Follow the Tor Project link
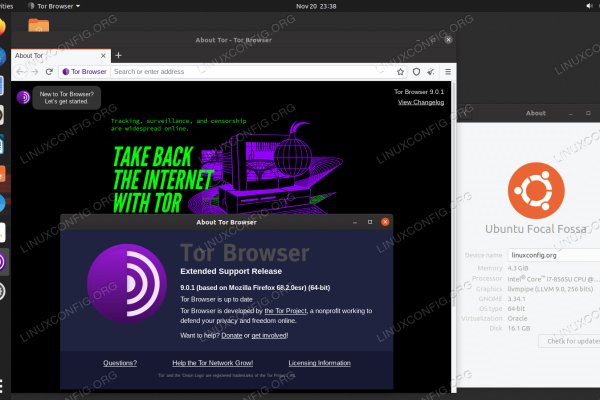 (x=283, y=311)
